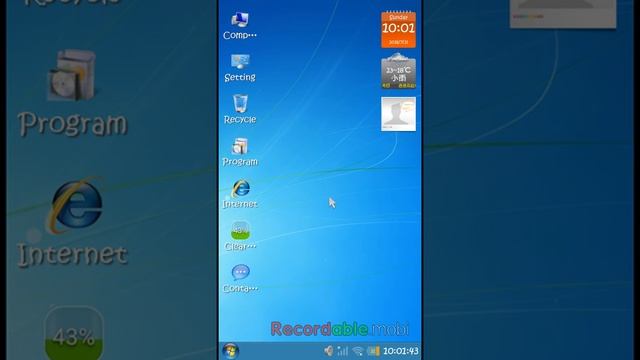This screenshot has width=640, height=360.
Task: Click the taskbar clock 10:01:43
Action: [401, 351]
